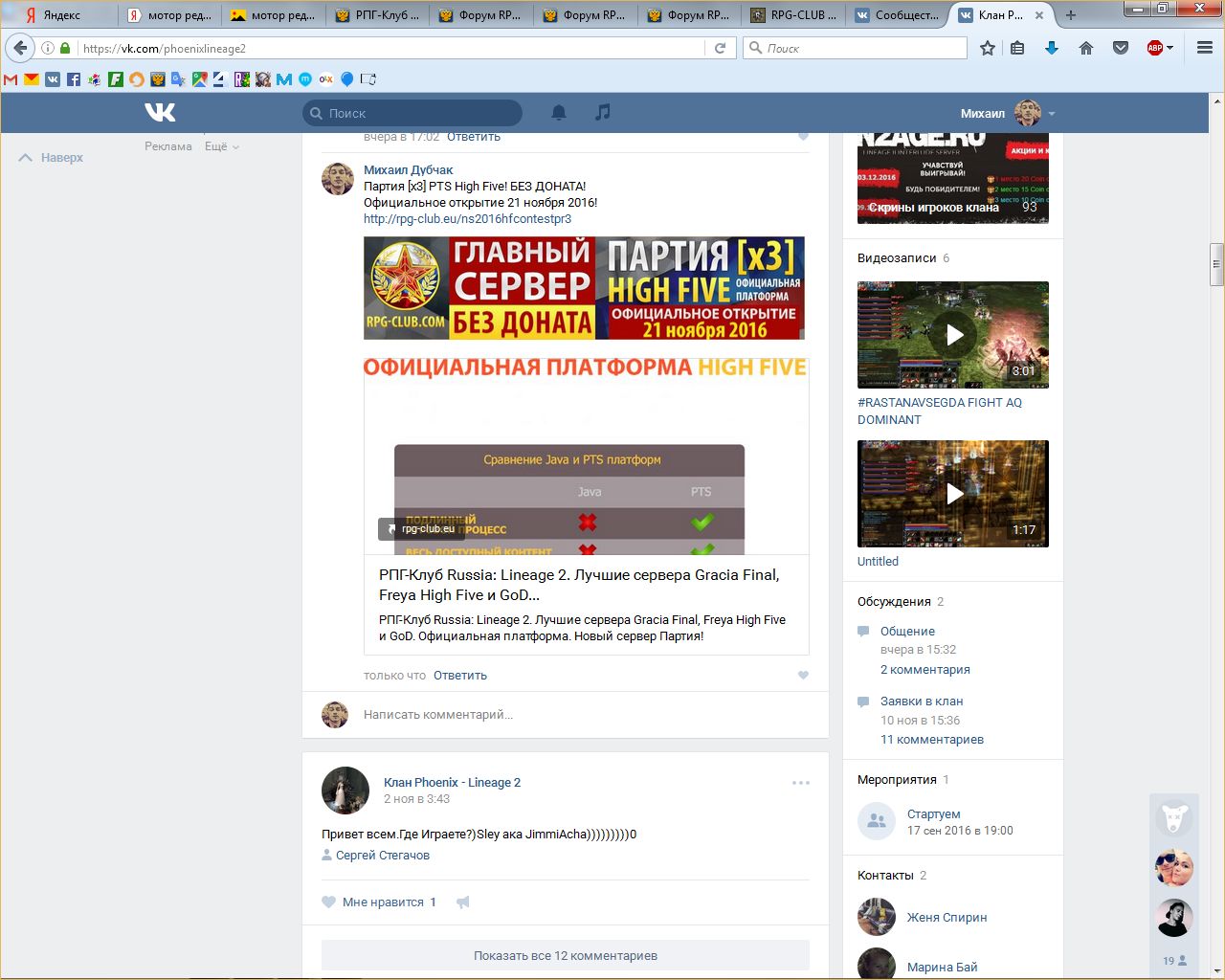Focus the Firefox Поиск search box
Image resolution: width=1225 pixels, height=980 pixels.
coord(855,48)
